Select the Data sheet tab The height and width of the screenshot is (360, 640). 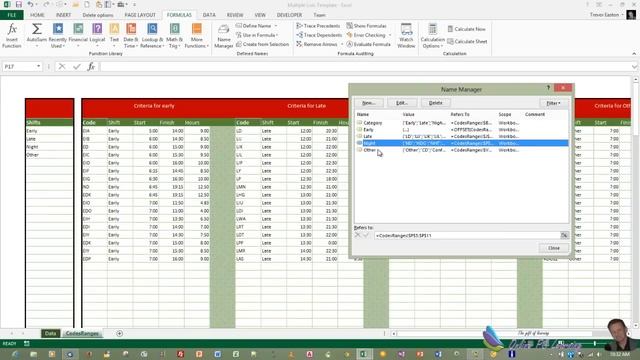(x=51, y=333)
